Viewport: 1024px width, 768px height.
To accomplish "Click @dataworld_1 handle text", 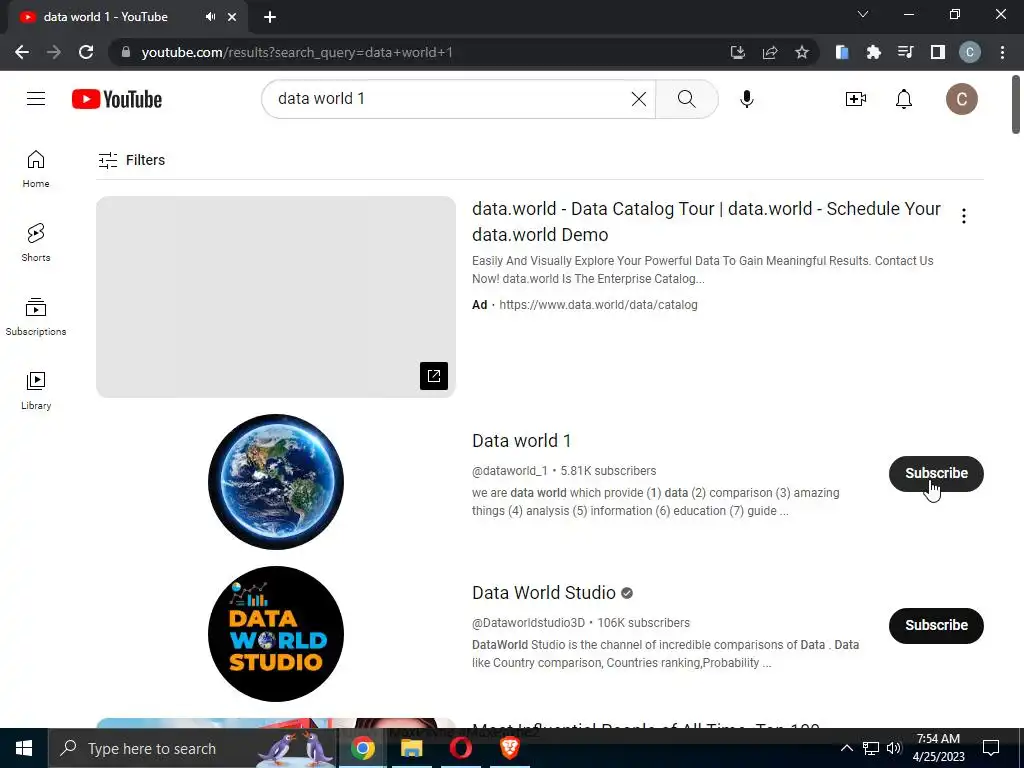I will click(509, 471).
